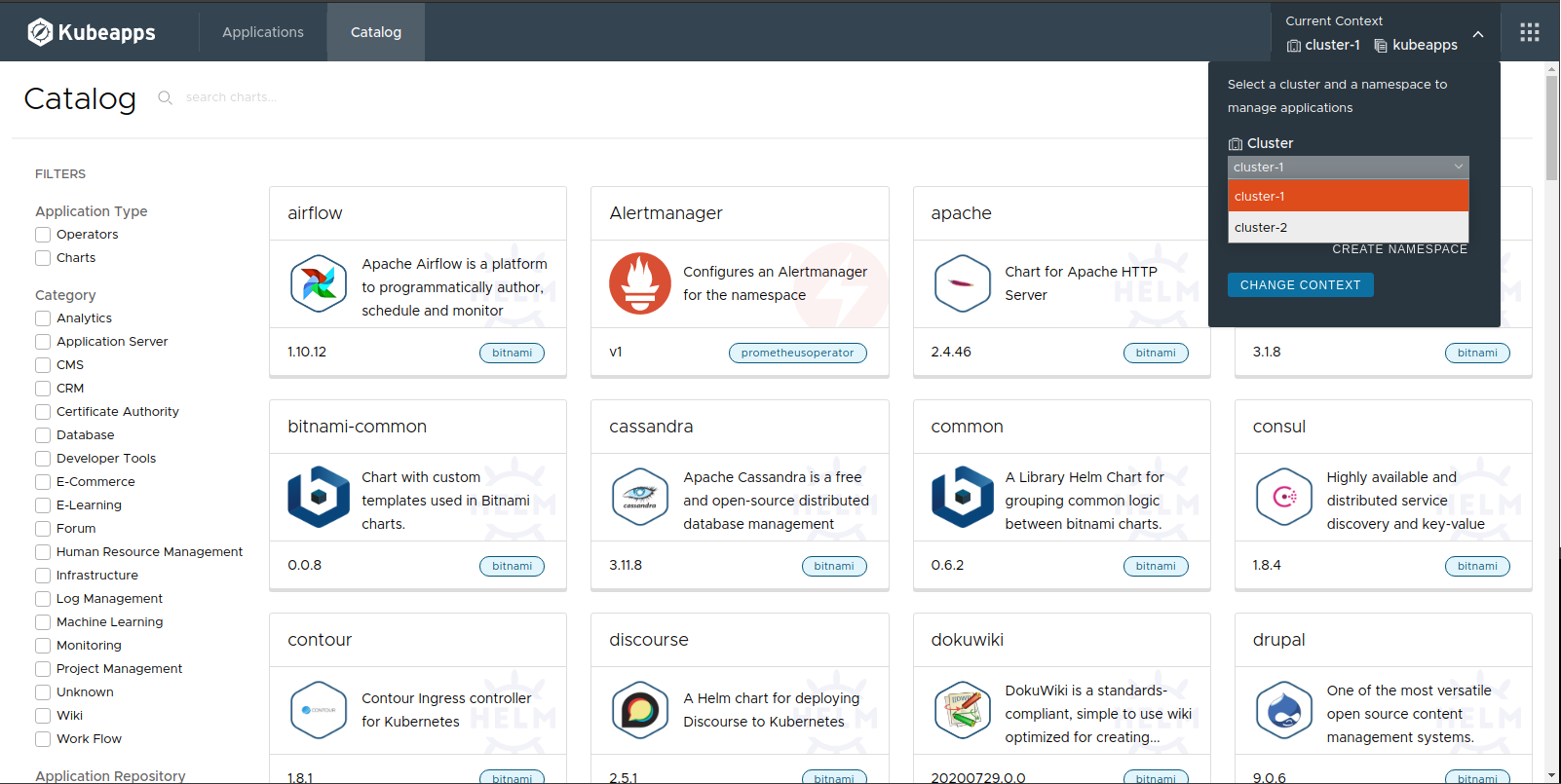Click the apache feather icon
1561x784 pixels.
point(962,283)
